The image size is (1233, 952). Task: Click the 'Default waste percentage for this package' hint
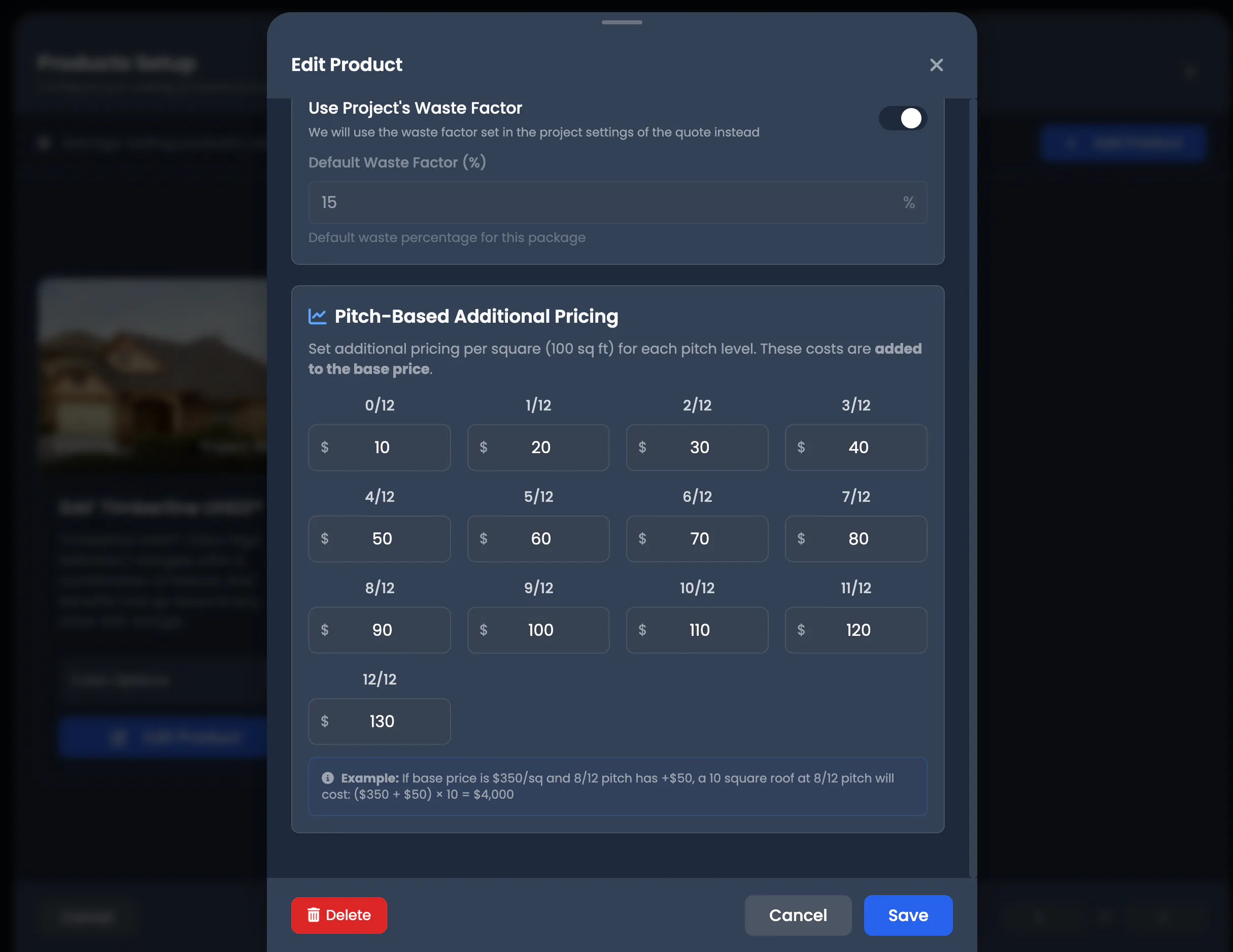click(447, 237)
